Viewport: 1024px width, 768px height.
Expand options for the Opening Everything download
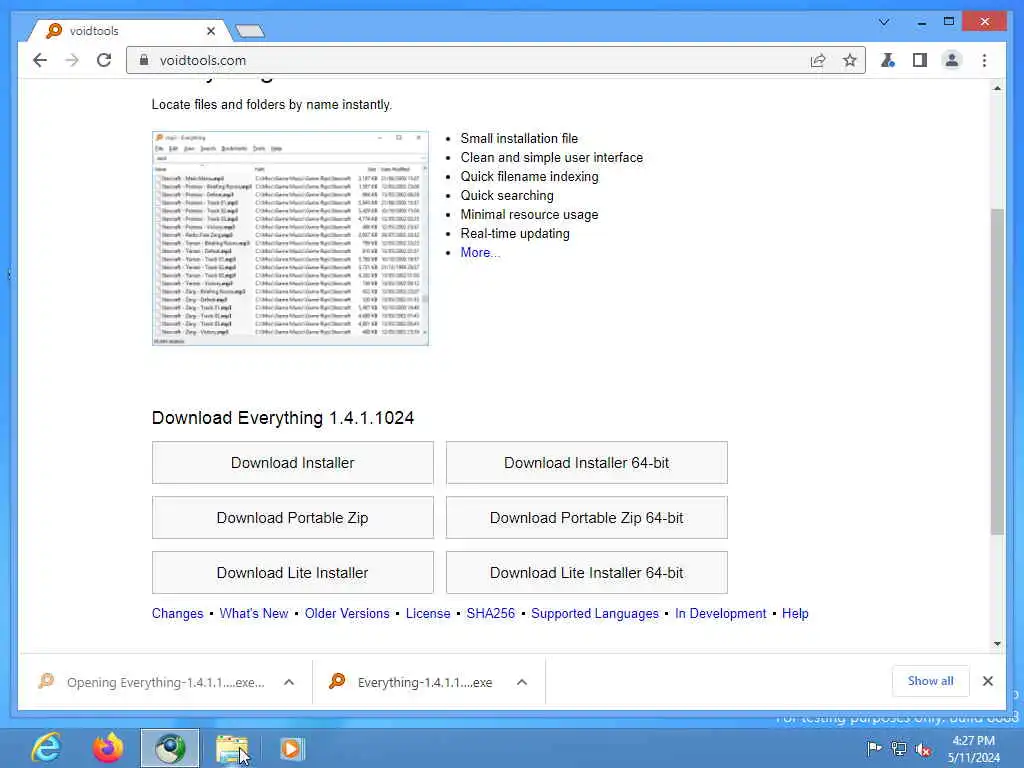289,682
